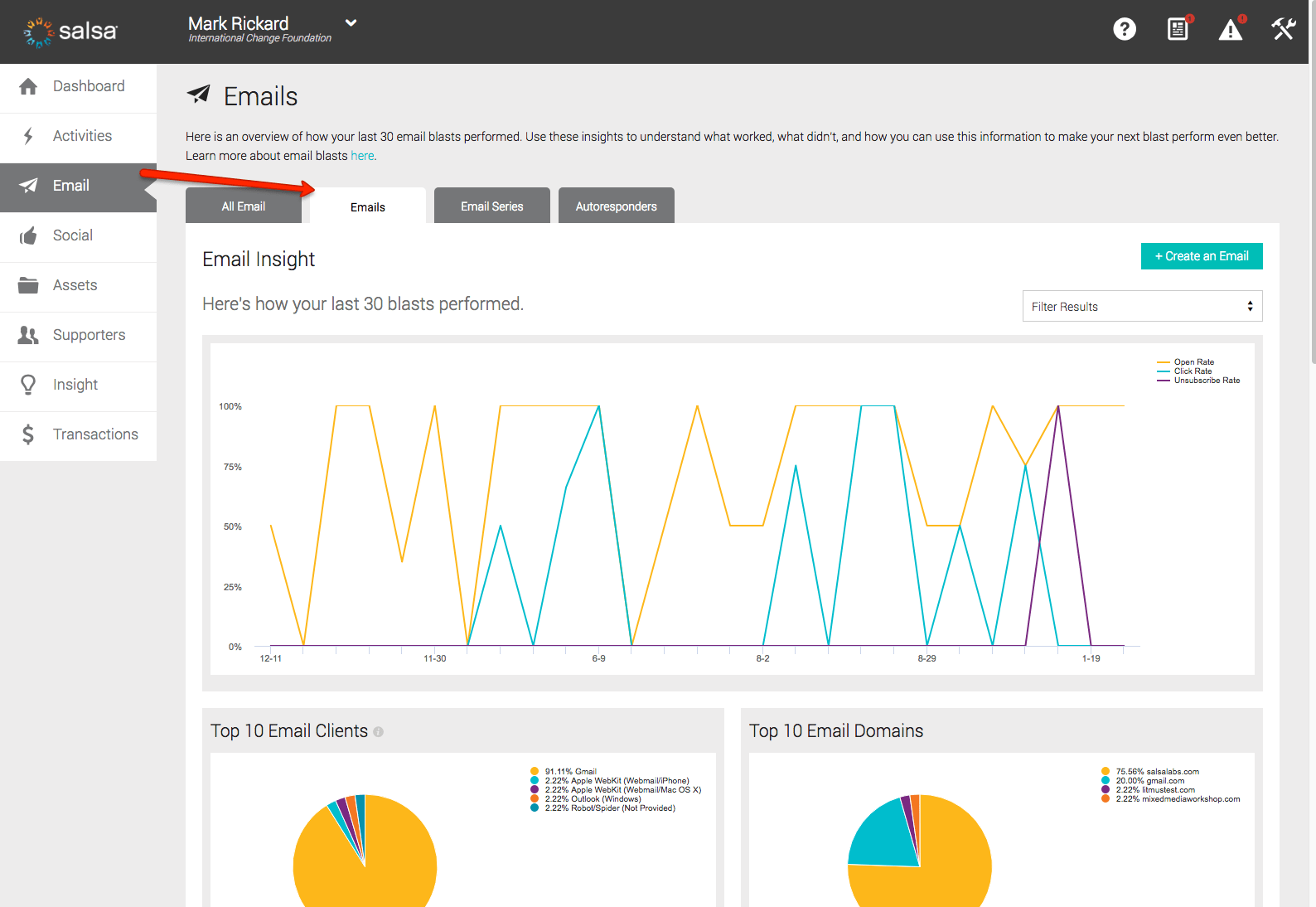
Task: Select the Emails tab
Action: click(368, 206)
